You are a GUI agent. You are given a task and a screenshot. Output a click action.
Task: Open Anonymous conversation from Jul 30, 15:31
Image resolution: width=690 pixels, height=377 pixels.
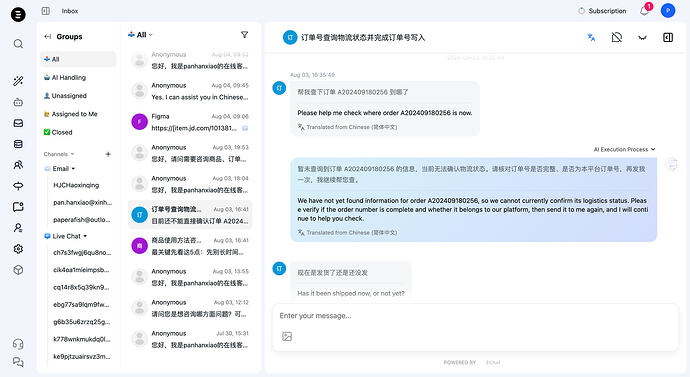(x=190, y=339)
